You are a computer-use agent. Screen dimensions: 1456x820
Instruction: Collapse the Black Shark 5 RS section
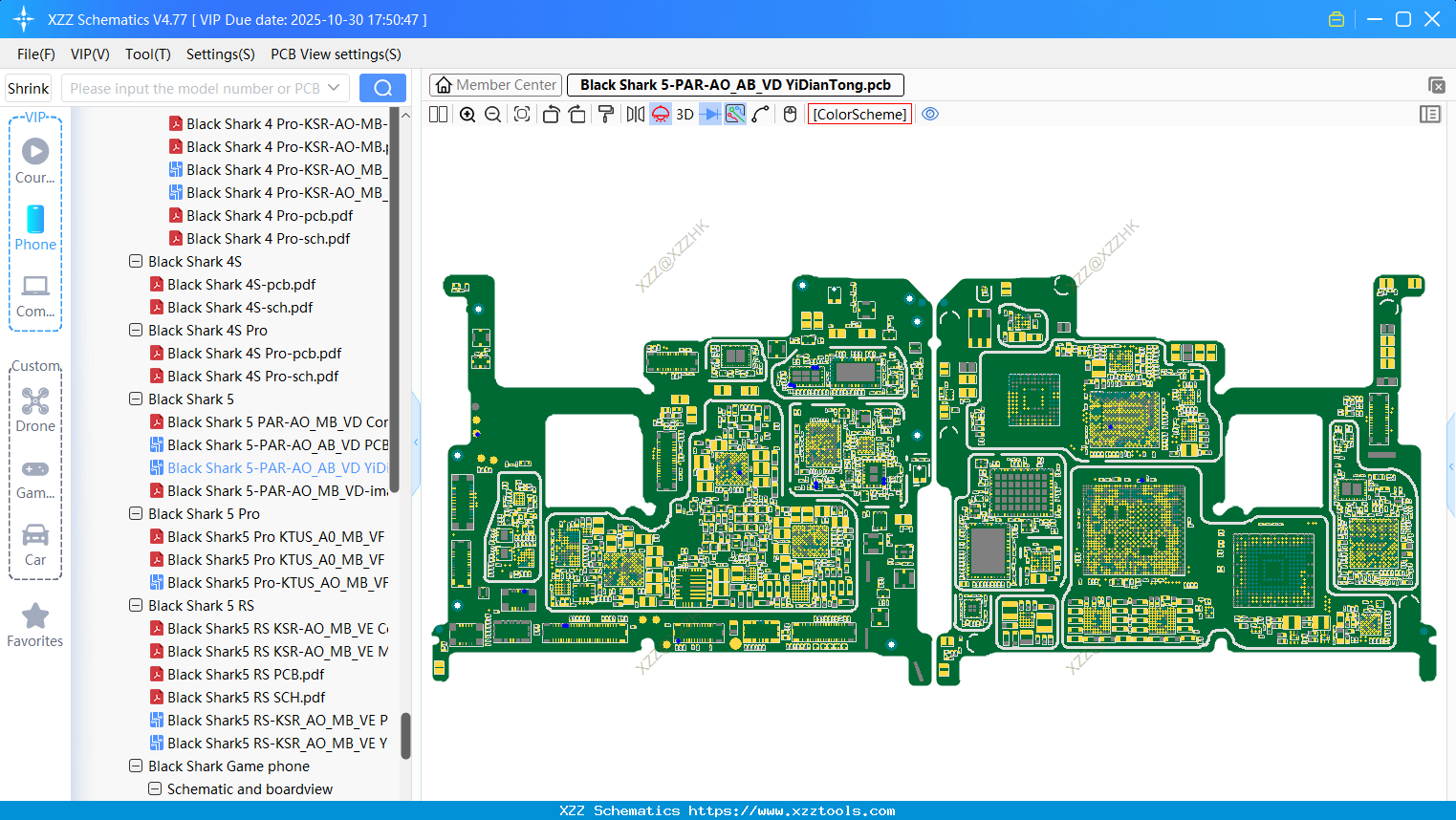click(135, 605)
